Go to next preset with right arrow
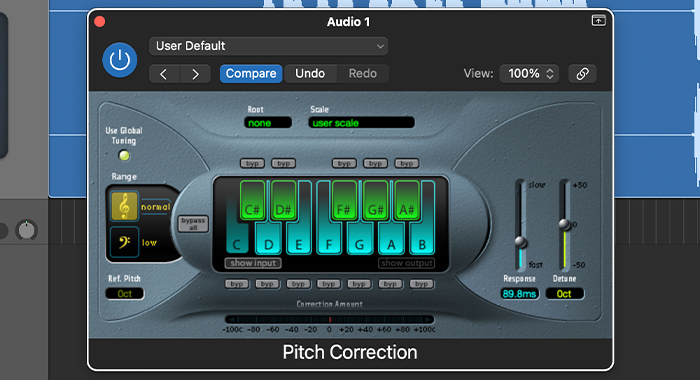The height and width of the screenshot is (380, 700). 195,74
